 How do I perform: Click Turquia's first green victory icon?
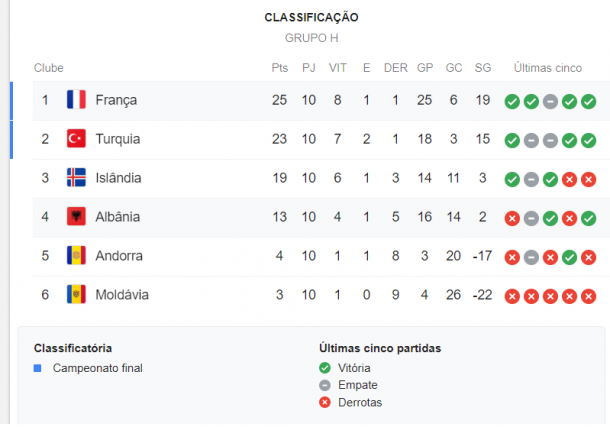click(512, 141)
